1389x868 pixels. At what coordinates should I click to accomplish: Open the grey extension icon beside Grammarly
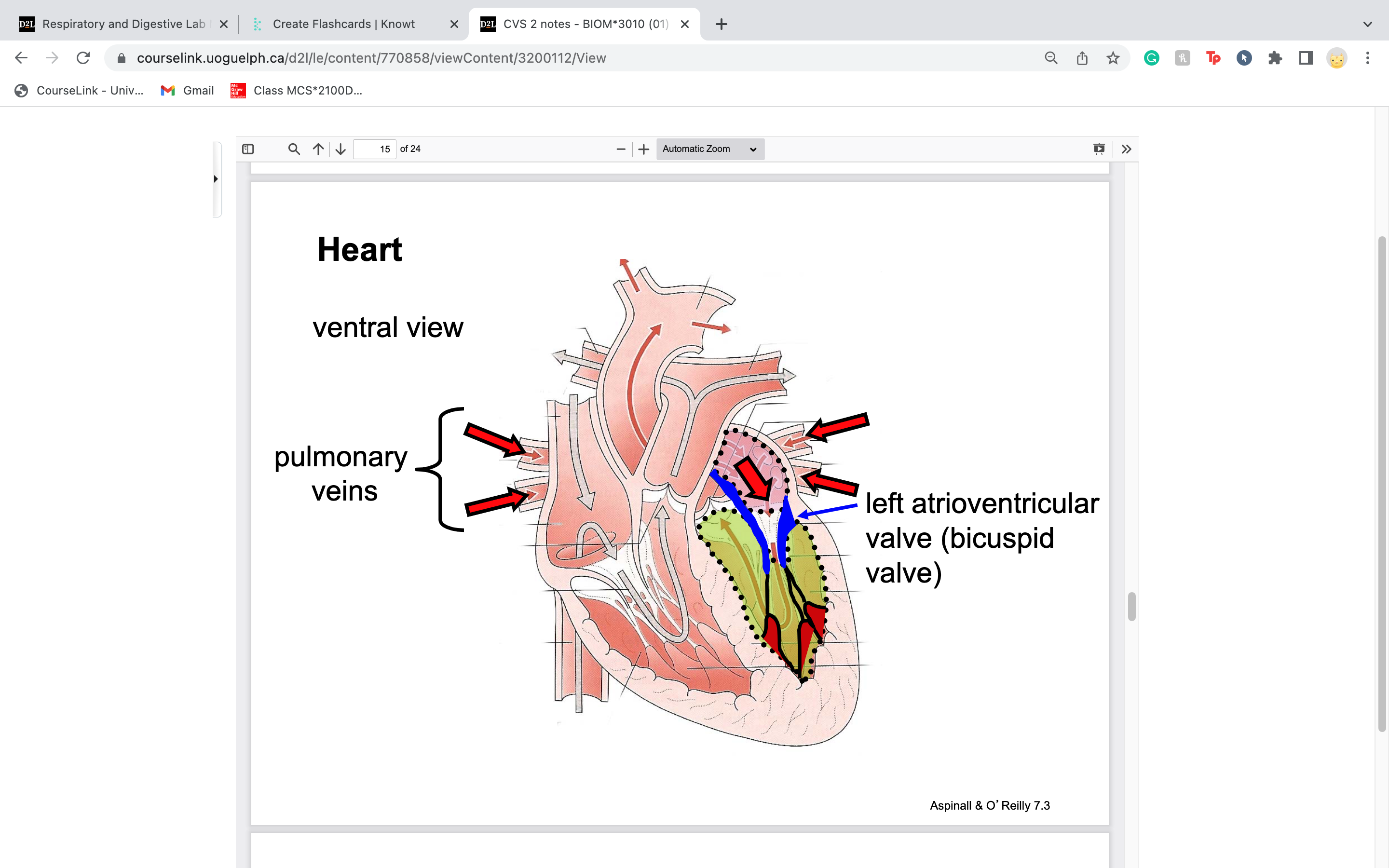pos(1183,58)
